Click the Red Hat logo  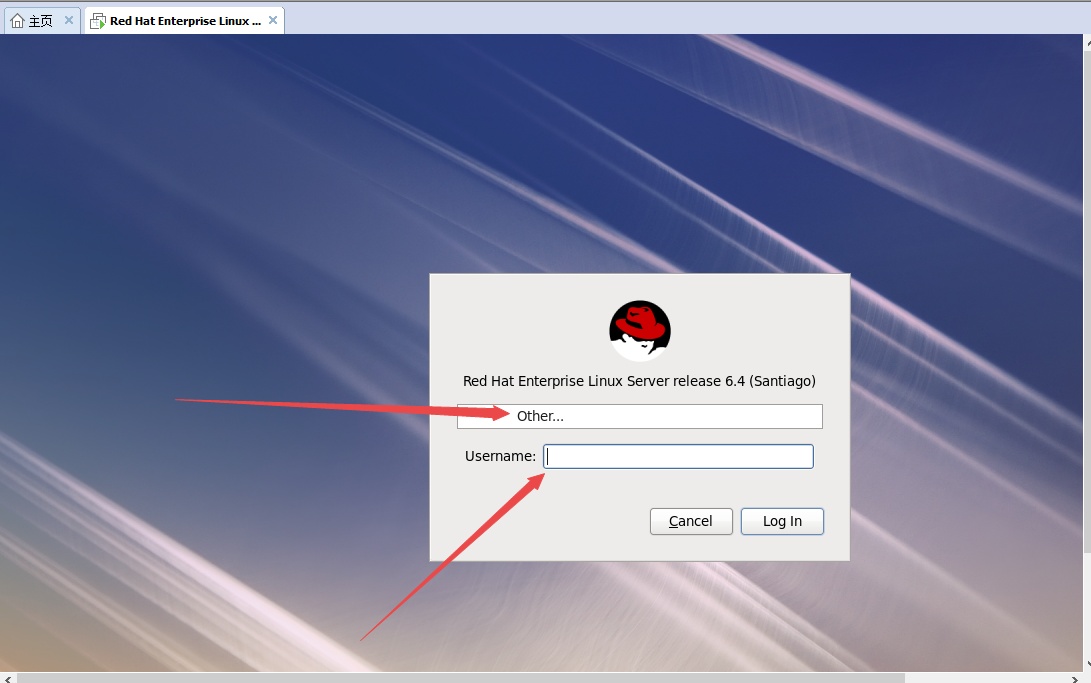click(x=639, y=330)
